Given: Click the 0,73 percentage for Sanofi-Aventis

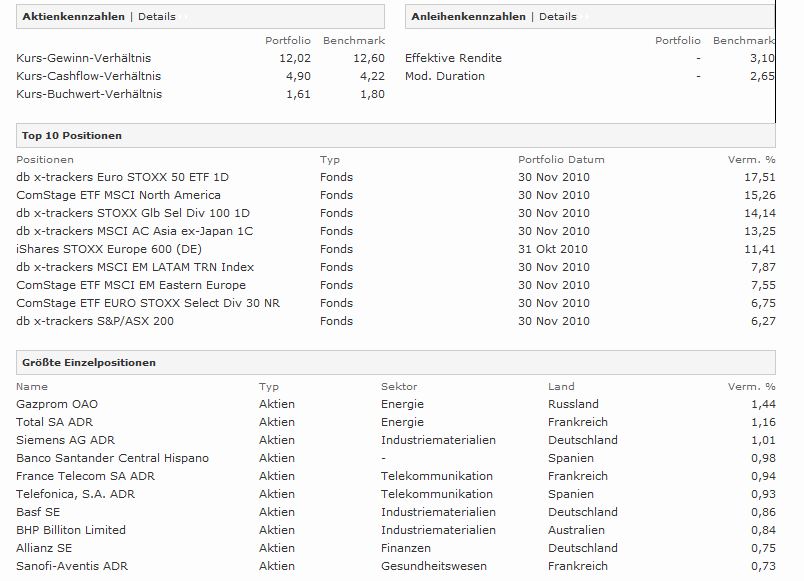Looking at the screenshot, I should (x=763, y=566).
